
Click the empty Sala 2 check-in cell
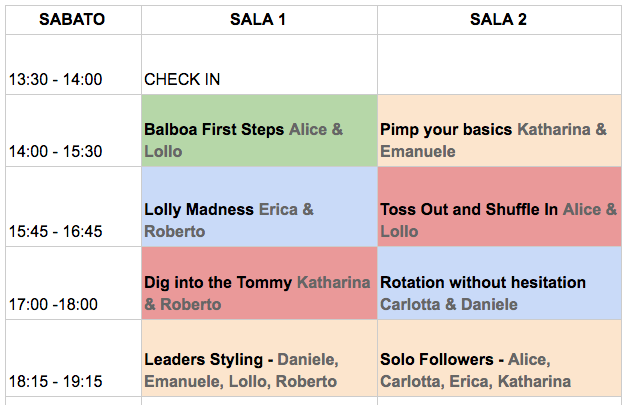pos(499,65)
